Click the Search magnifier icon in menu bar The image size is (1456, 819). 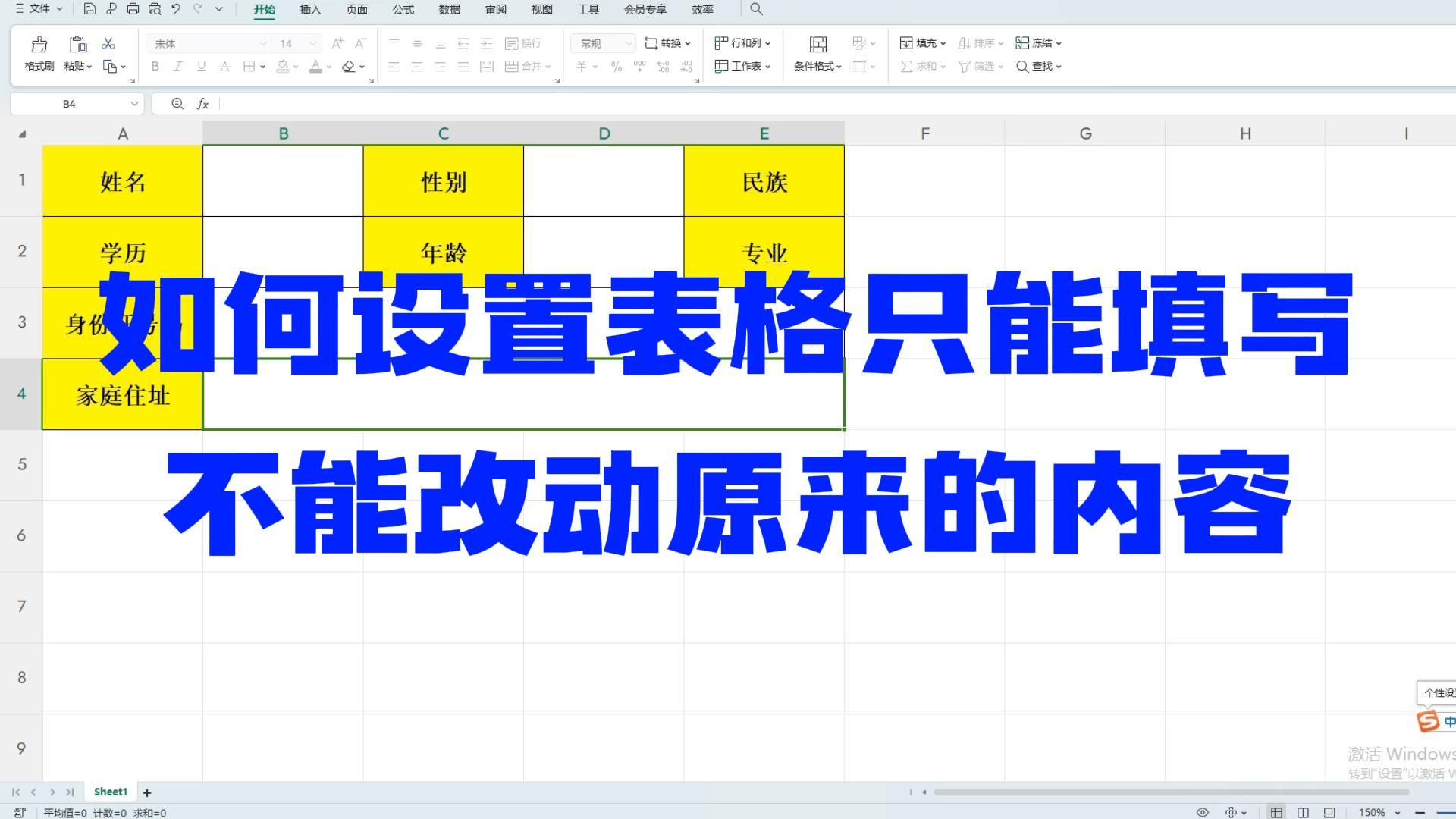point(756,9)
